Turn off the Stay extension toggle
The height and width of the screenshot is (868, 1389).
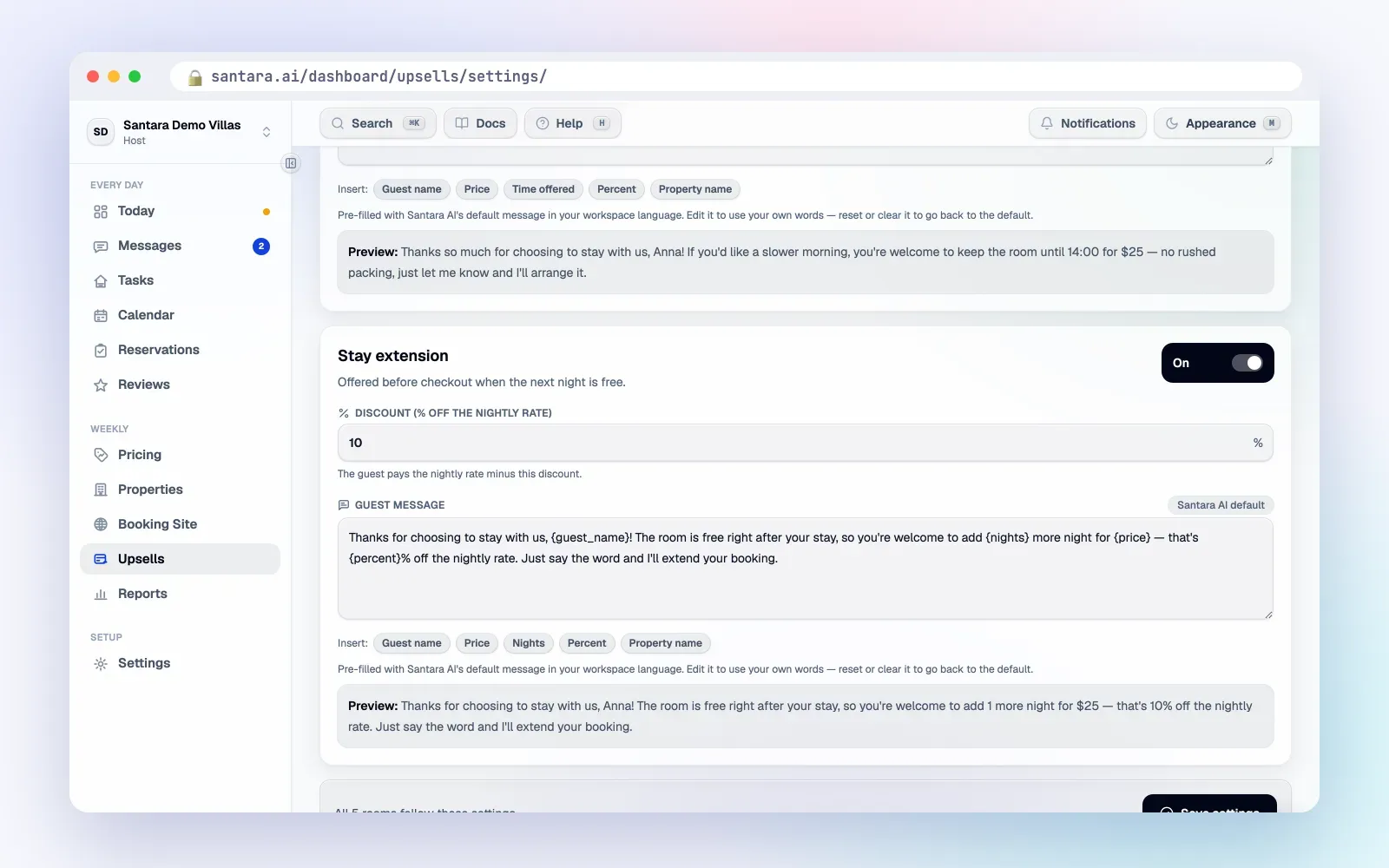pos(1247,363)
